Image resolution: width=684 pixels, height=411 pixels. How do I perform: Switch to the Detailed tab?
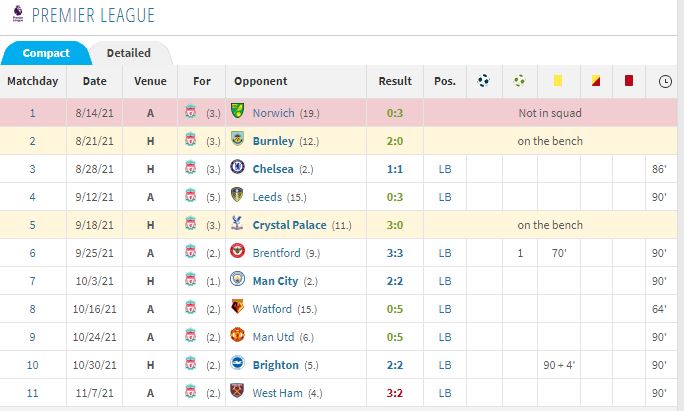coord(129,53)
